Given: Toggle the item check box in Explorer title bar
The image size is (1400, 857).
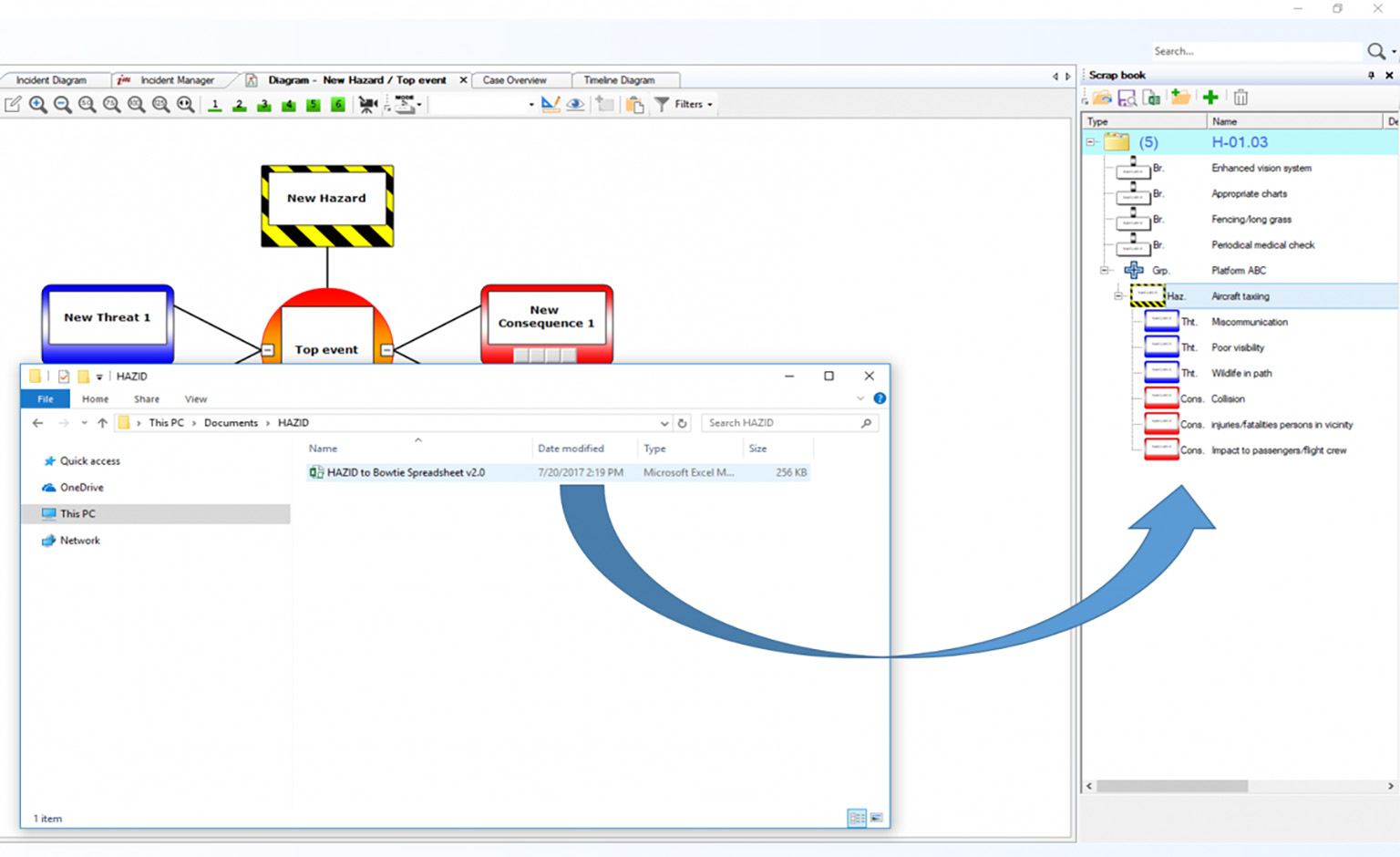Looking at the screenshot, I should pyautogui.click(x=64, y=377).
